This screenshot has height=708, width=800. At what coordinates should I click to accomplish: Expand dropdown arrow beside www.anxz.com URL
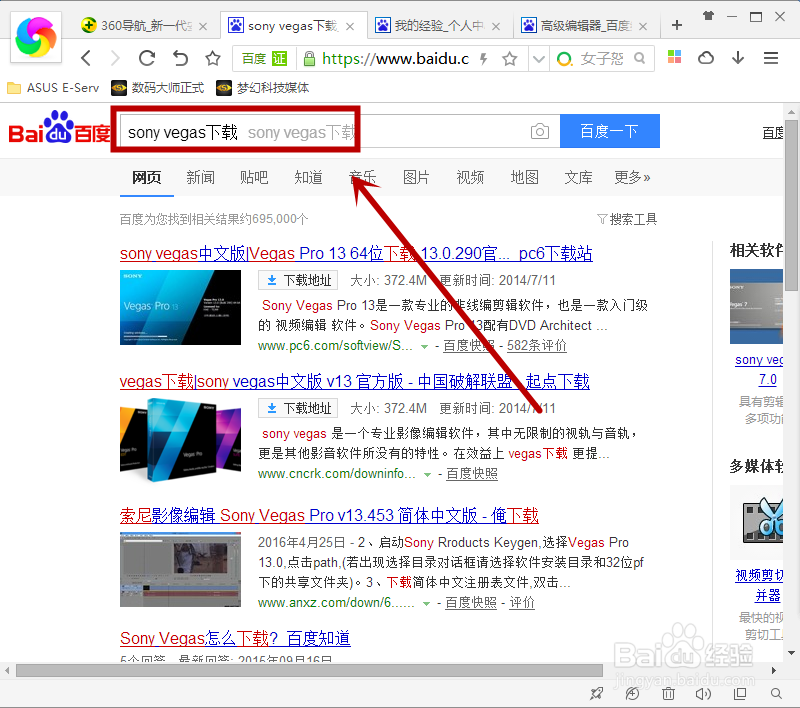point(426,604)
